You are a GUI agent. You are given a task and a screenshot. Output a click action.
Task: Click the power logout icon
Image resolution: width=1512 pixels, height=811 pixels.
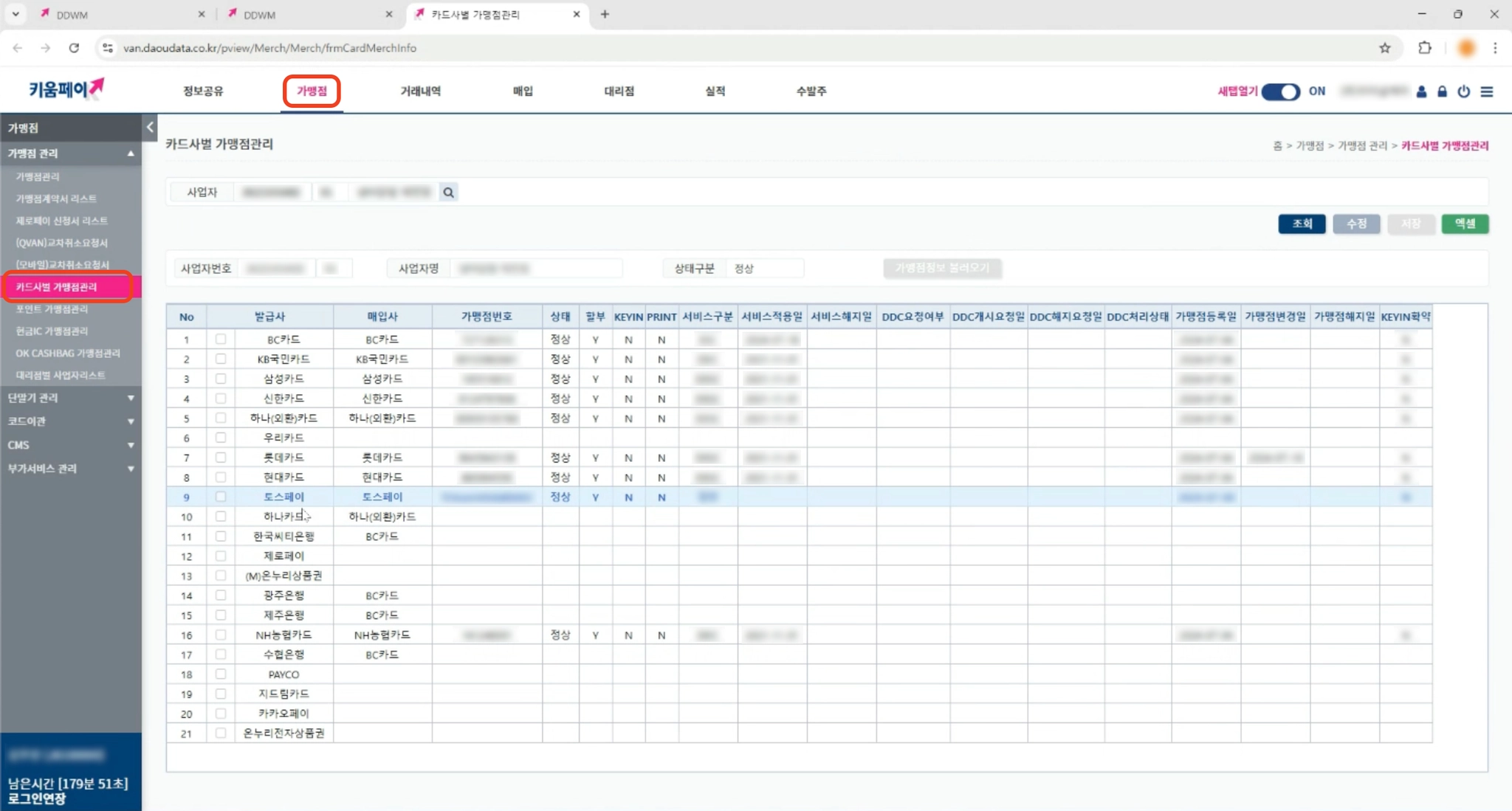pyautogui.click(x=1463, y=92)
